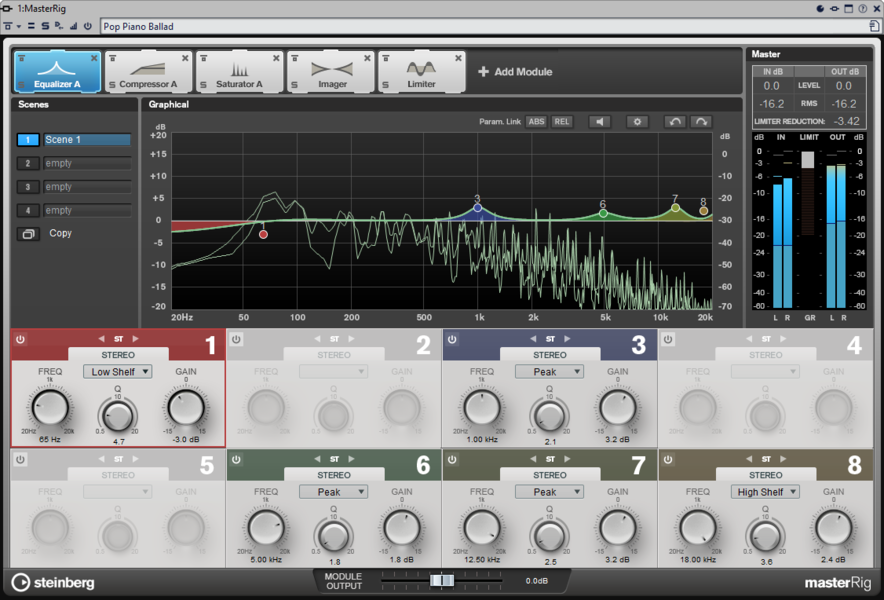Remove the Compressor A module with its X
Image resolution: width=884 pixels, height=600 pixels.
tap(185, 58)
